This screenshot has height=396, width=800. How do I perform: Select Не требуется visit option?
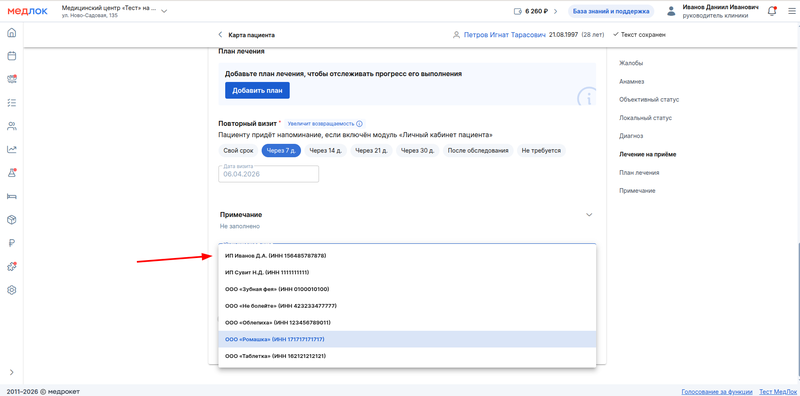pos(541,151)
